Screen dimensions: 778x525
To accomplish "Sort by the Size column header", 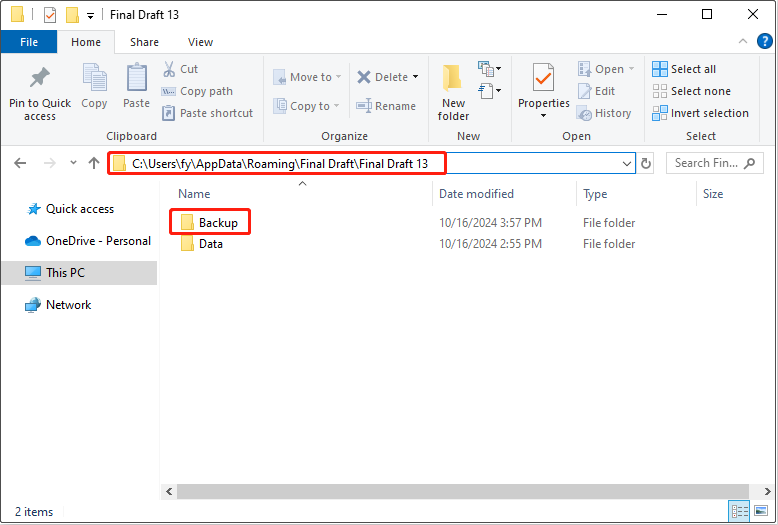I will pos(713,194).
